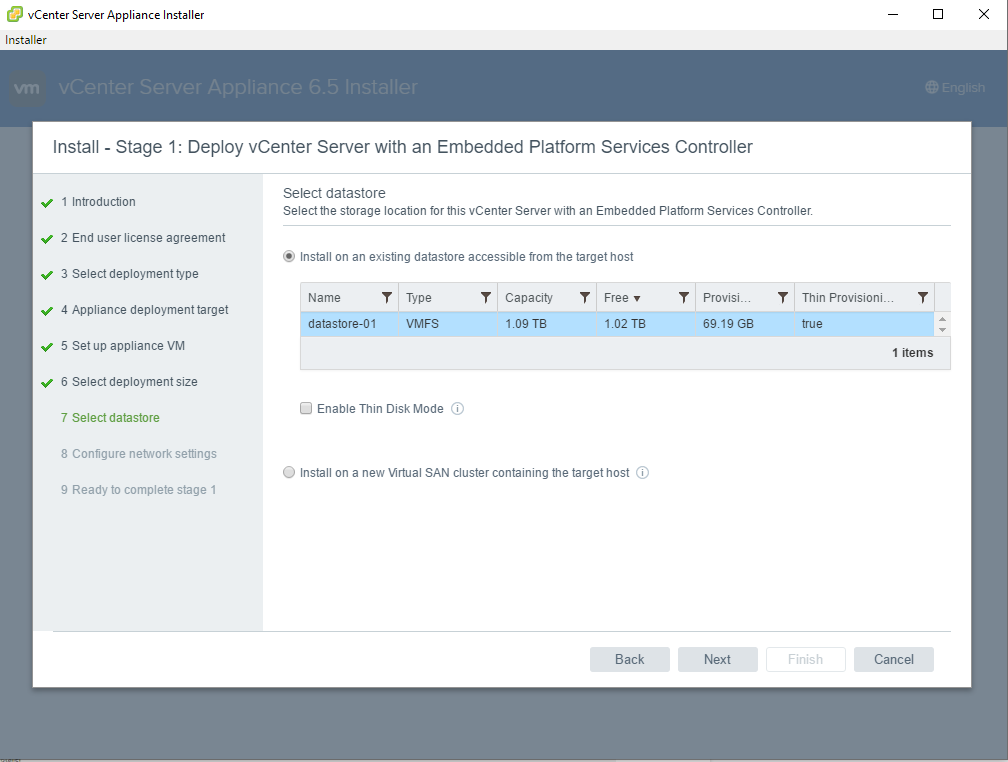Go to step 5 Set up appliance VM
Screen dimensions: 1008x762
click(x=123, y=346)
